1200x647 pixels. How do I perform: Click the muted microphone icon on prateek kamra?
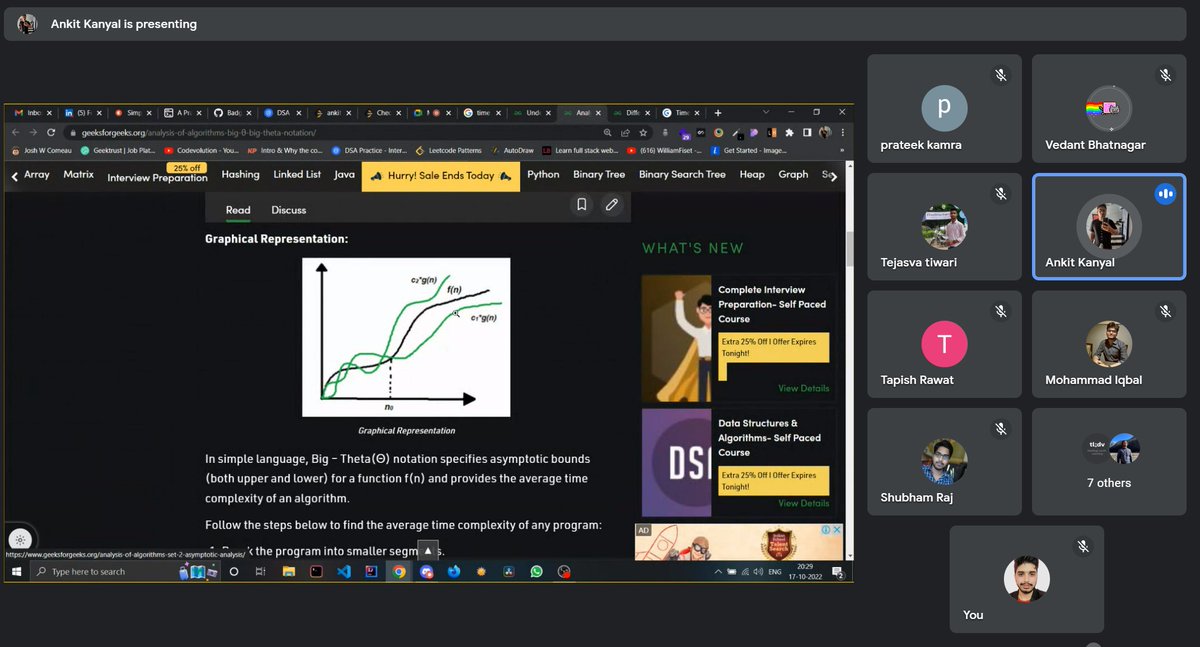point(1000,75)
